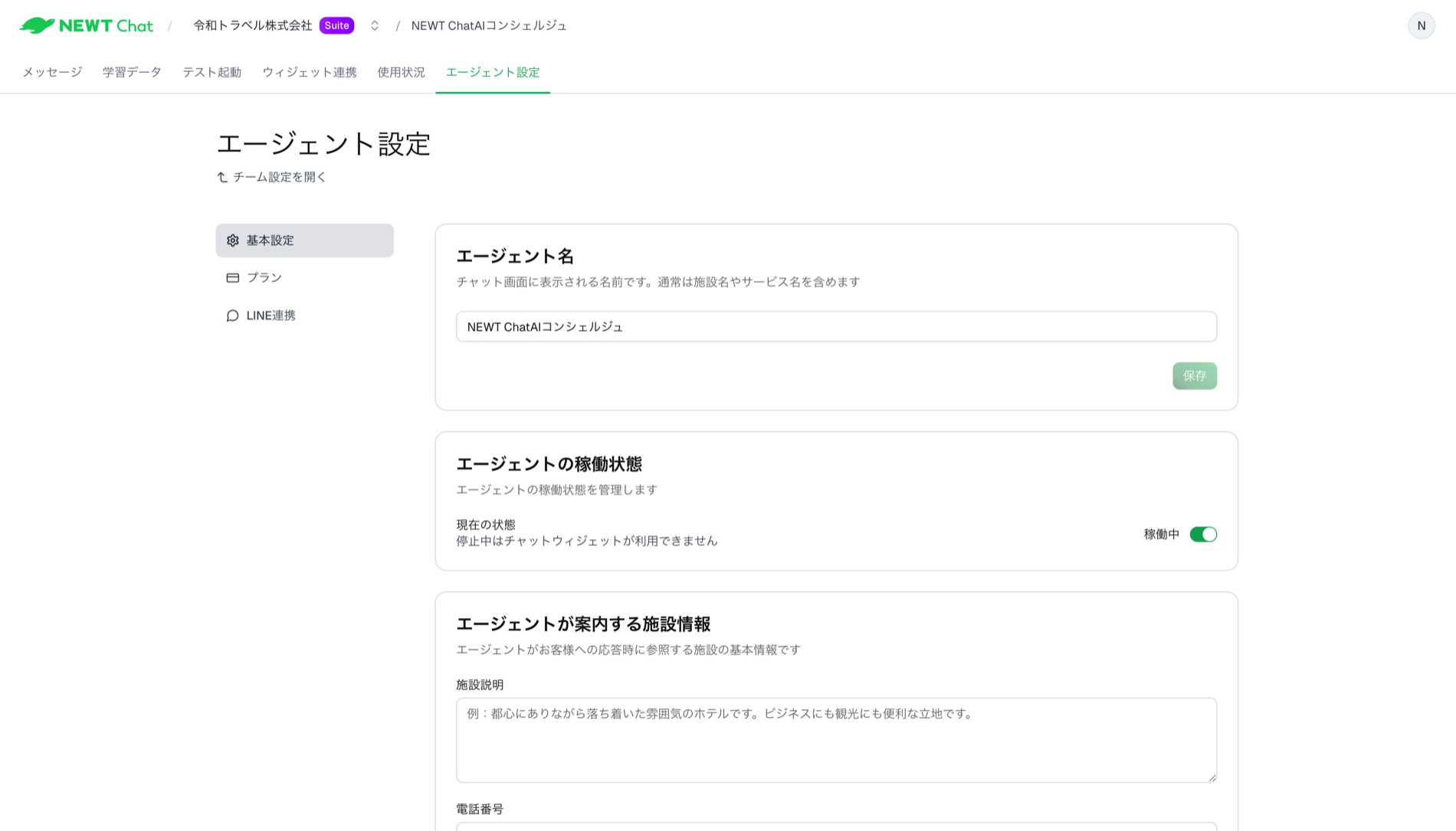Open the N user avatar in top right

click(x=1422, y=25)
